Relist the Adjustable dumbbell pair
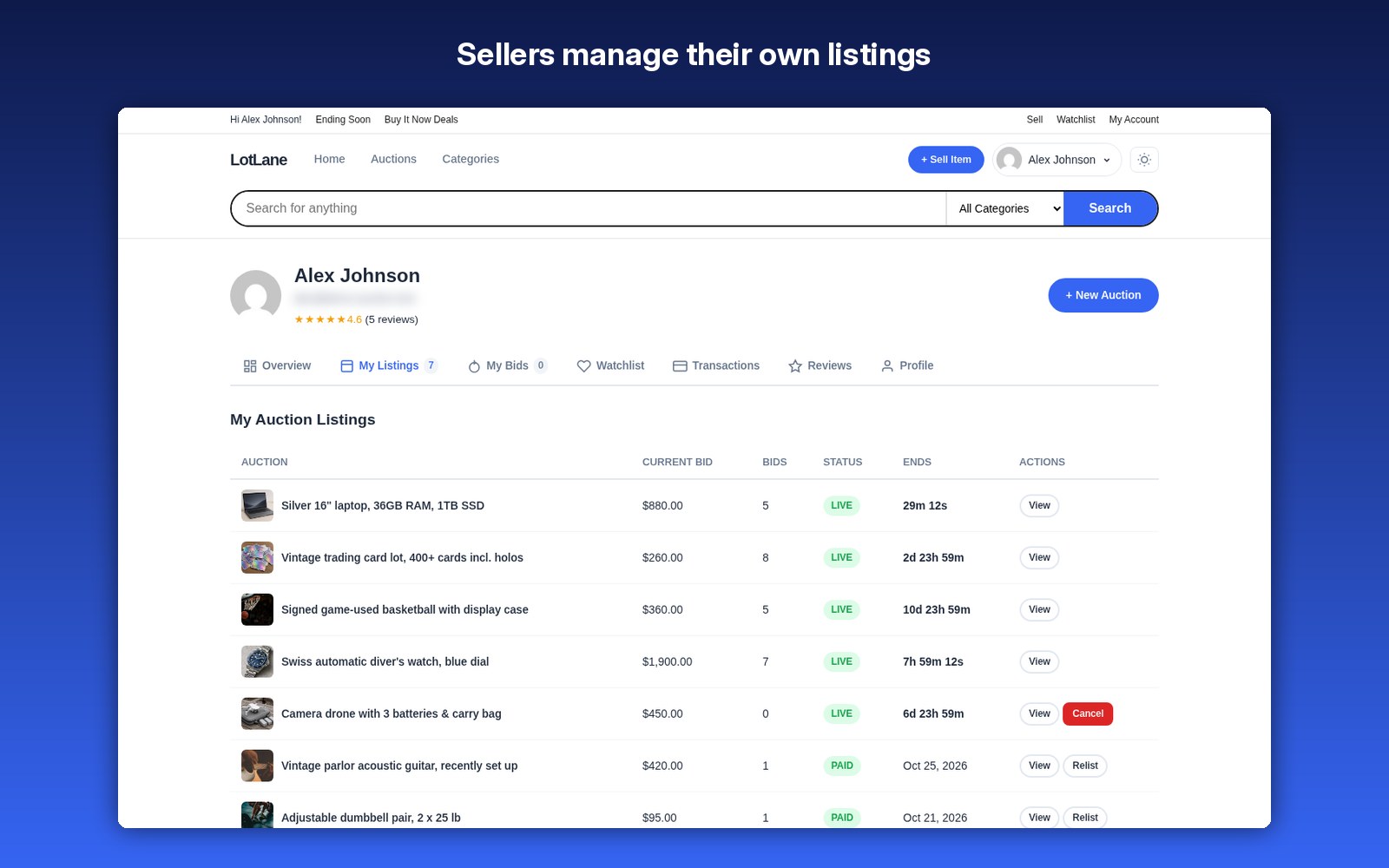 pyautogui.click(x=1085, y=818)
